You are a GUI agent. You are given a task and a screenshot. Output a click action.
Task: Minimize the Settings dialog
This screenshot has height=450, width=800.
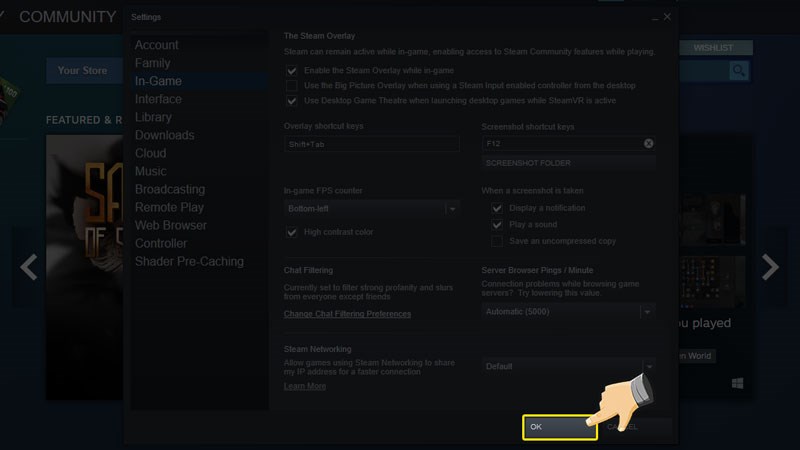[655, 18]
